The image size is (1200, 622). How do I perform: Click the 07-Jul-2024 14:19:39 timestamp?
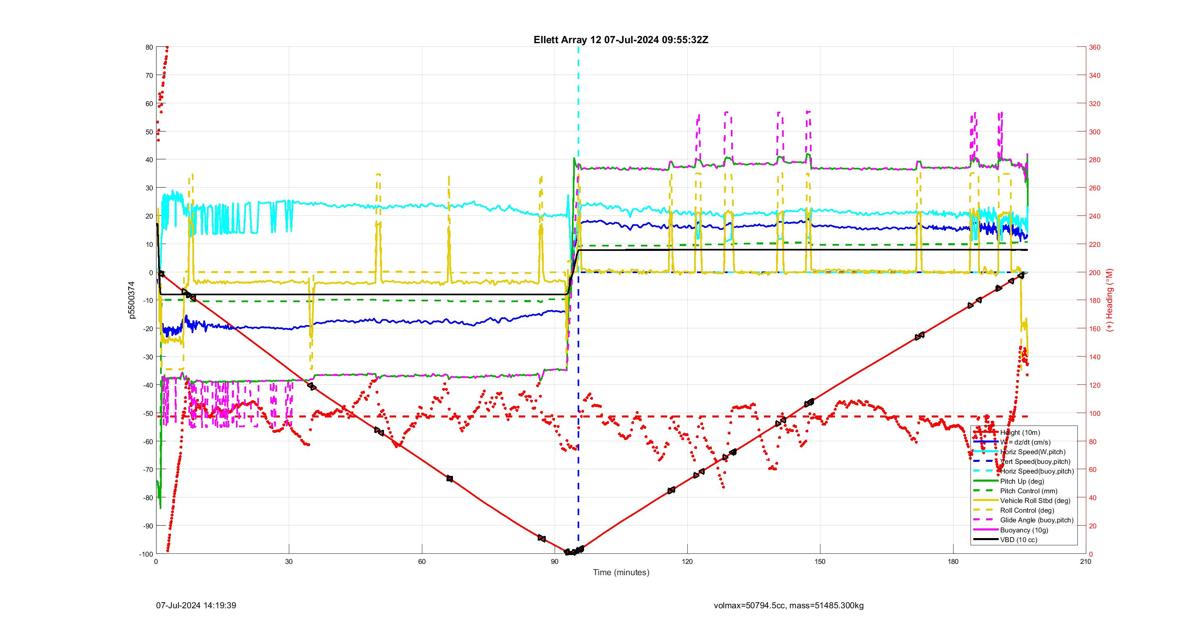(x=196, y=605)
